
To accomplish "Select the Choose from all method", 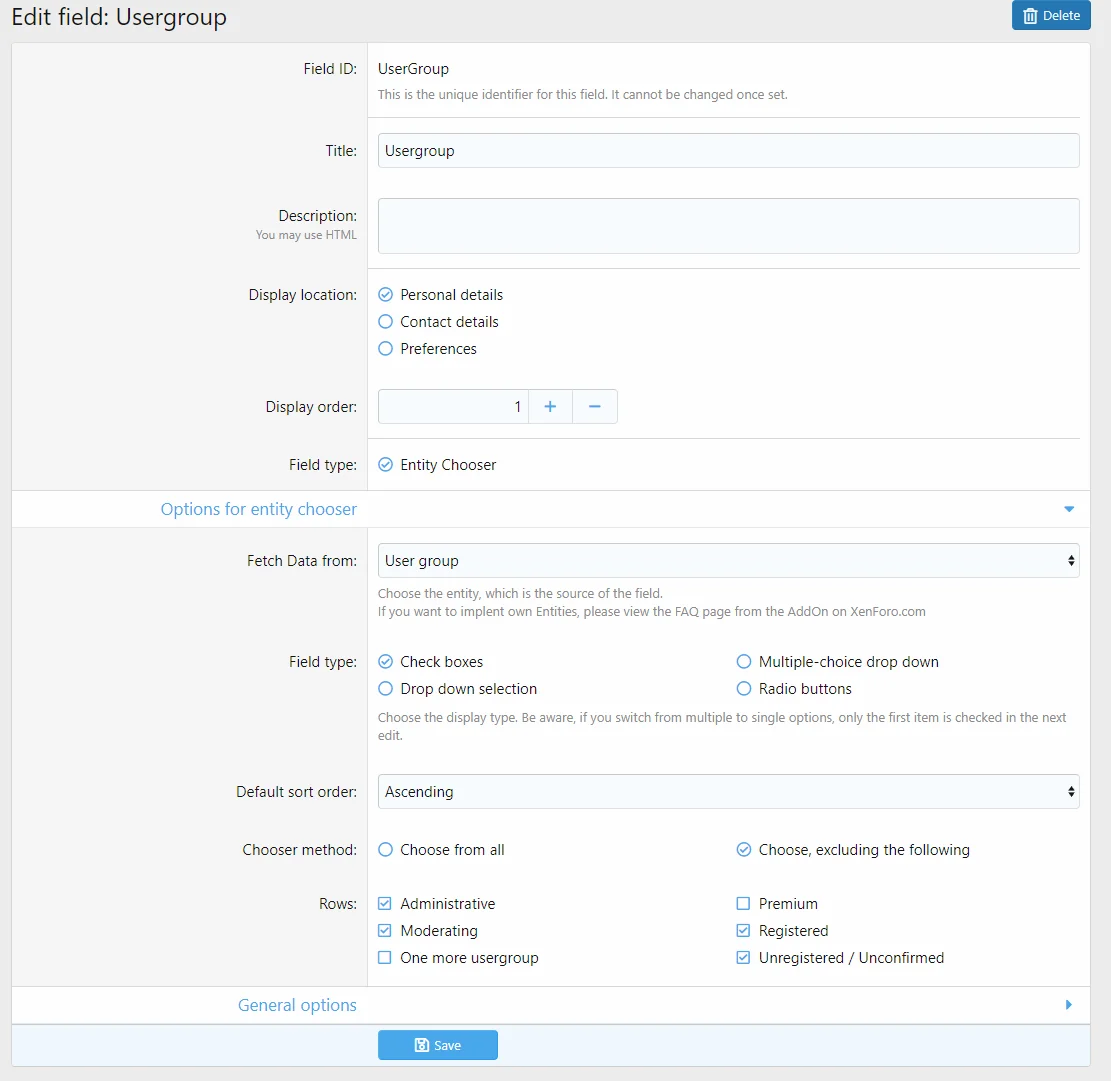I will tap(386, 850).
